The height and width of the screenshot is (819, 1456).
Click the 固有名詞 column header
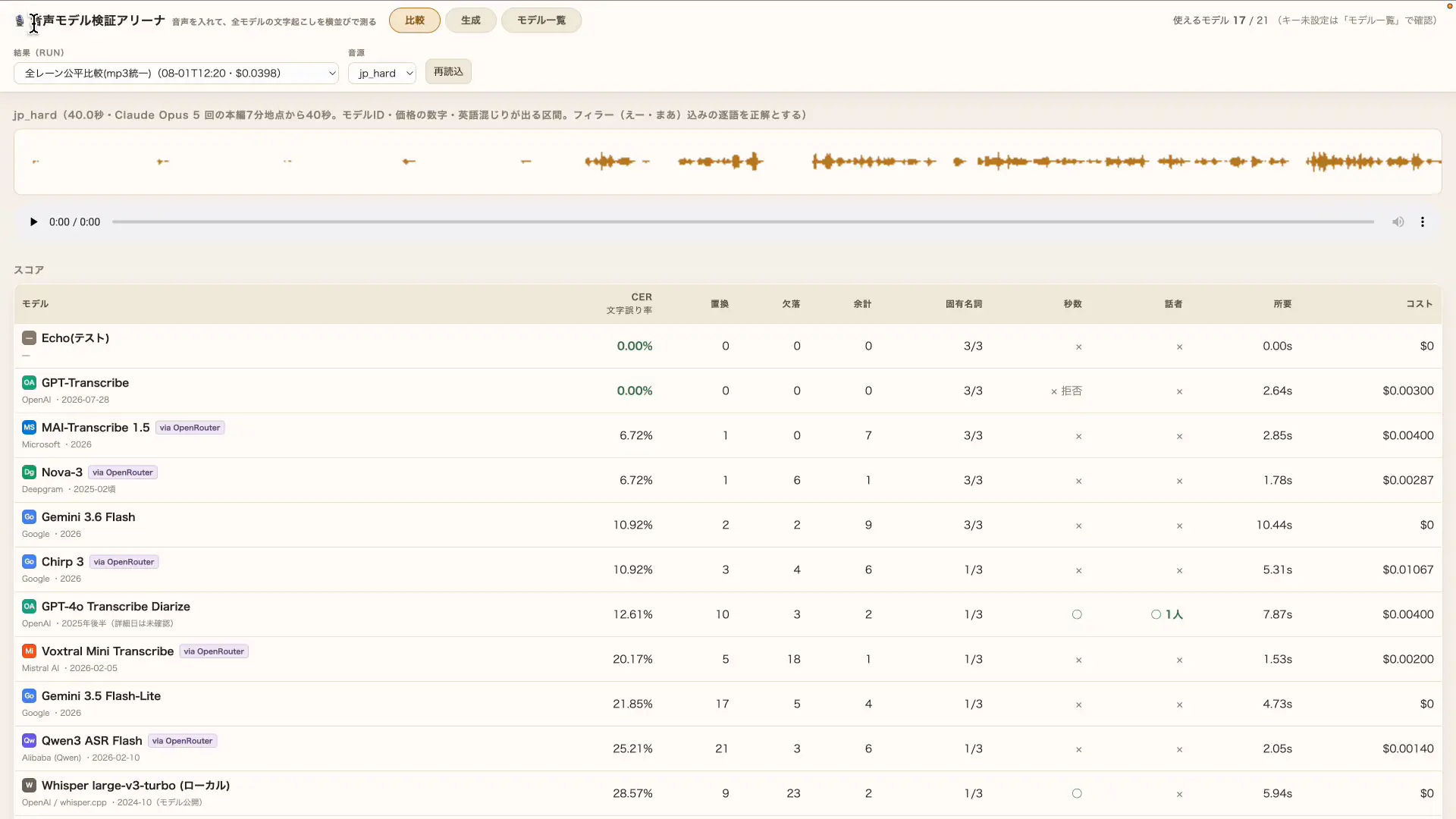click(964, 304)
